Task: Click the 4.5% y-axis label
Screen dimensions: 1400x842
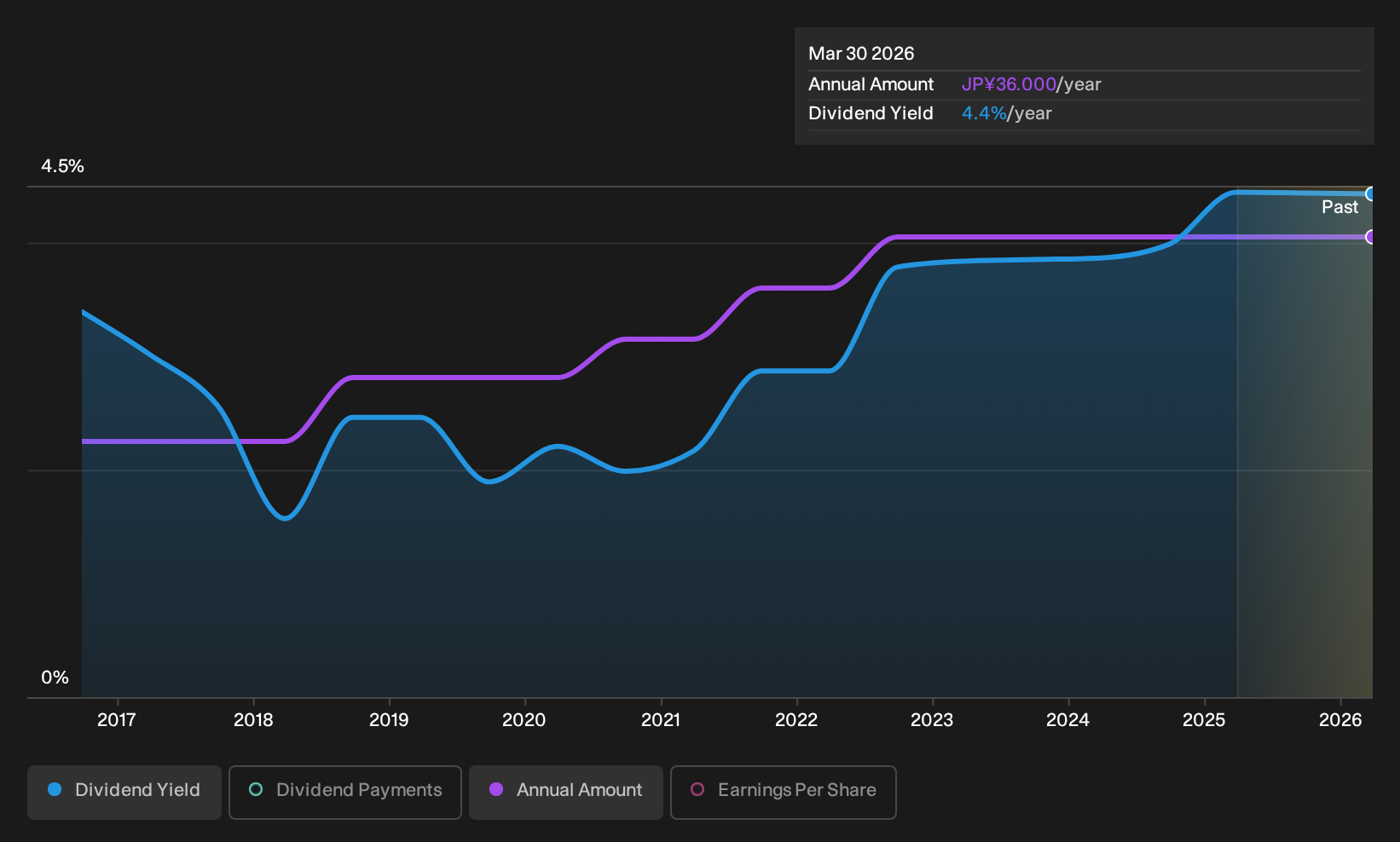Action: coord(62,166)
